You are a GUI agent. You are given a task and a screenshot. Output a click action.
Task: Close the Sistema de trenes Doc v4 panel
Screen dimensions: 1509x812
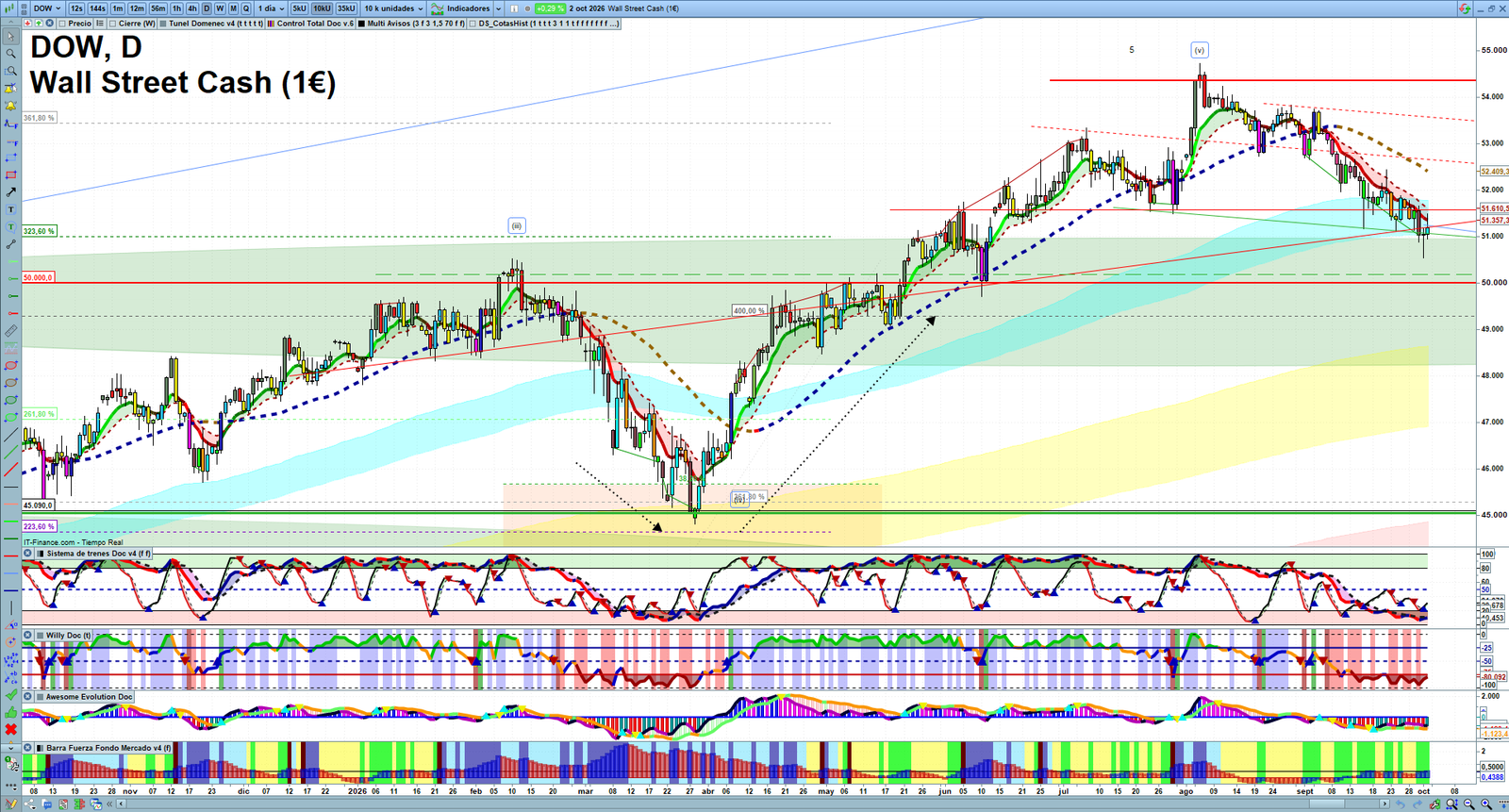click(27, 554)
